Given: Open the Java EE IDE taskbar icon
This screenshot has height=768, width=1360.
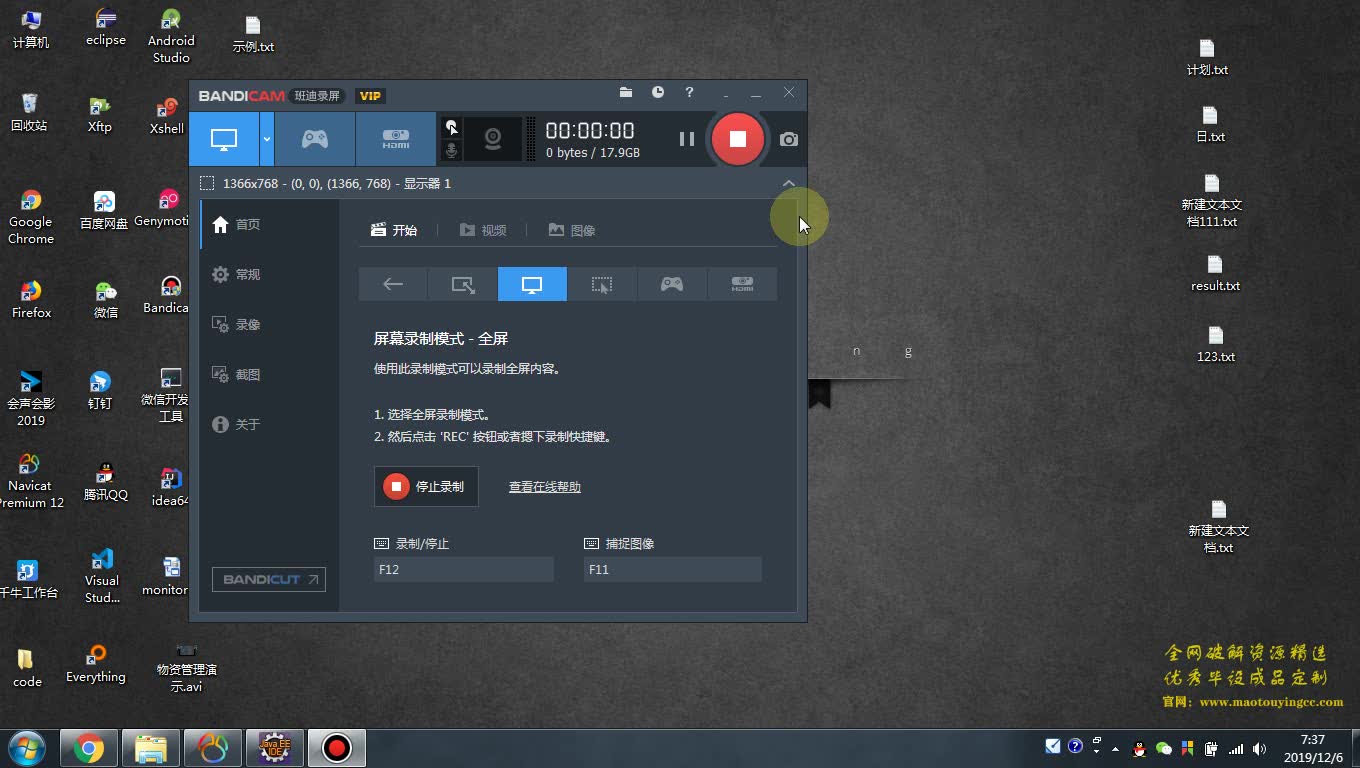Looking at the screenshot, I should [275, 748].
